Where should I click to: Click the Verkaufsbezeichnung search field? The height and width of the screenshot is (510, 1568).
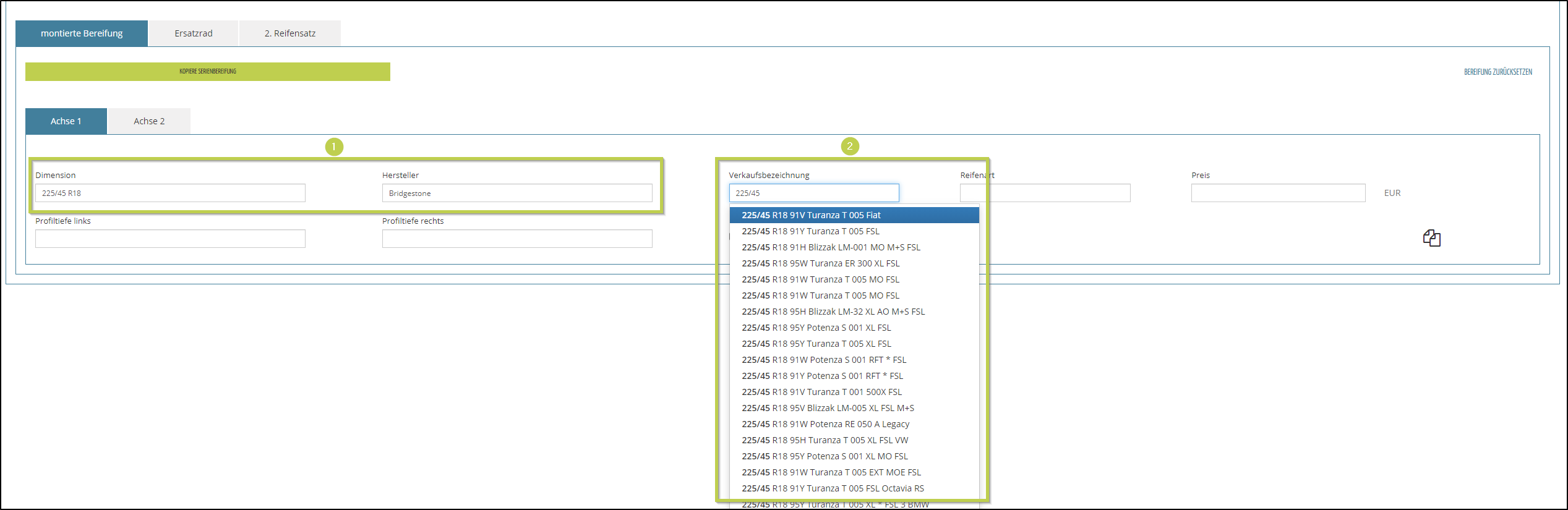[813, 193]
